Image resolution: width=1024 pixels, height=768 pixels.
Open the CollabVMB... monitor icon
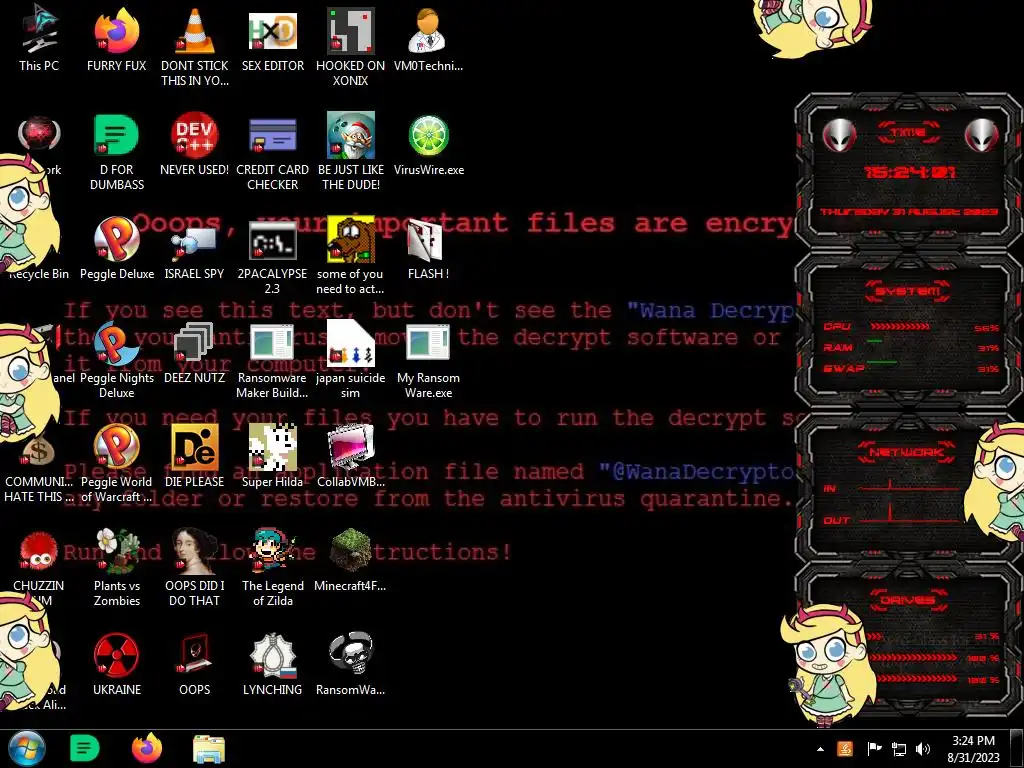point(351,456)
